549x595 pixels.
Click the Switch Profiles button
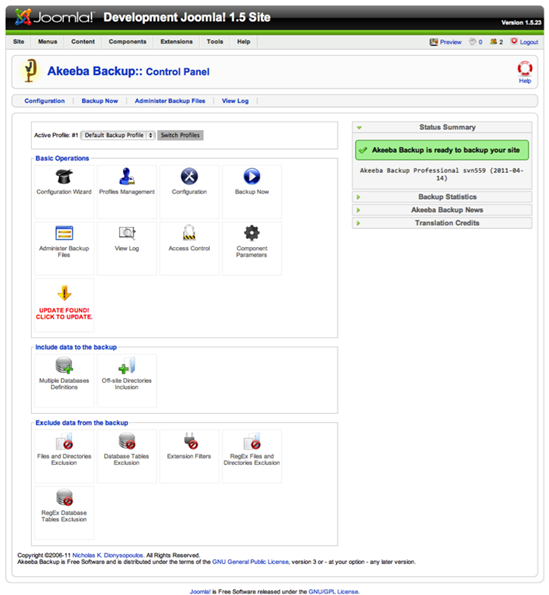tap(180, 135)
